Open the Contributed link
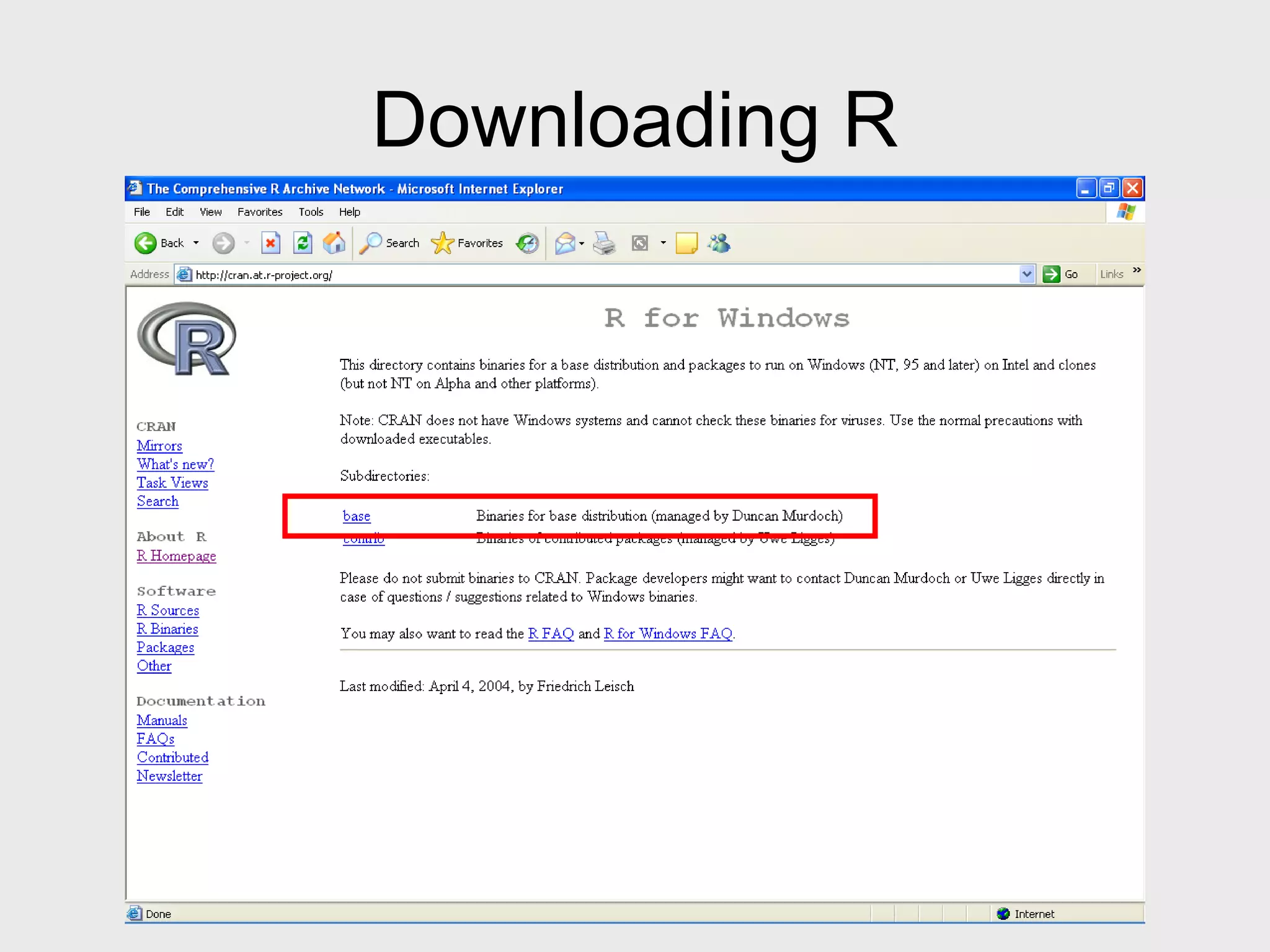The image size is (1270, 952). click(x=172, y=758)
